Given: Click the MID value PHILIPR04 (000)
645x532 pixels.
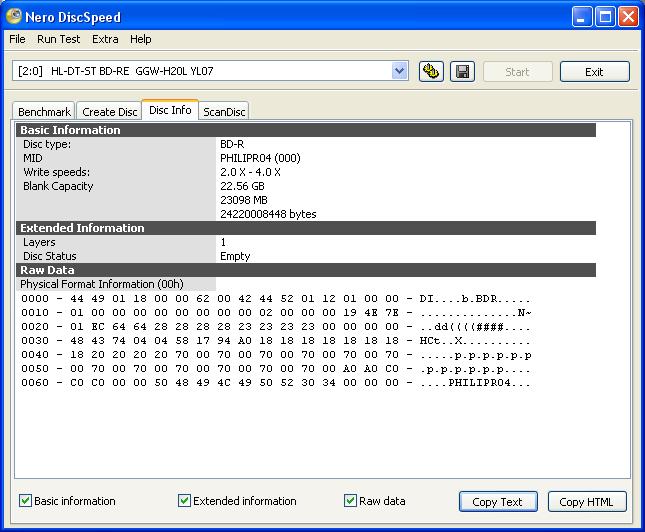Looking at the screenshot, I should (260, 158).
